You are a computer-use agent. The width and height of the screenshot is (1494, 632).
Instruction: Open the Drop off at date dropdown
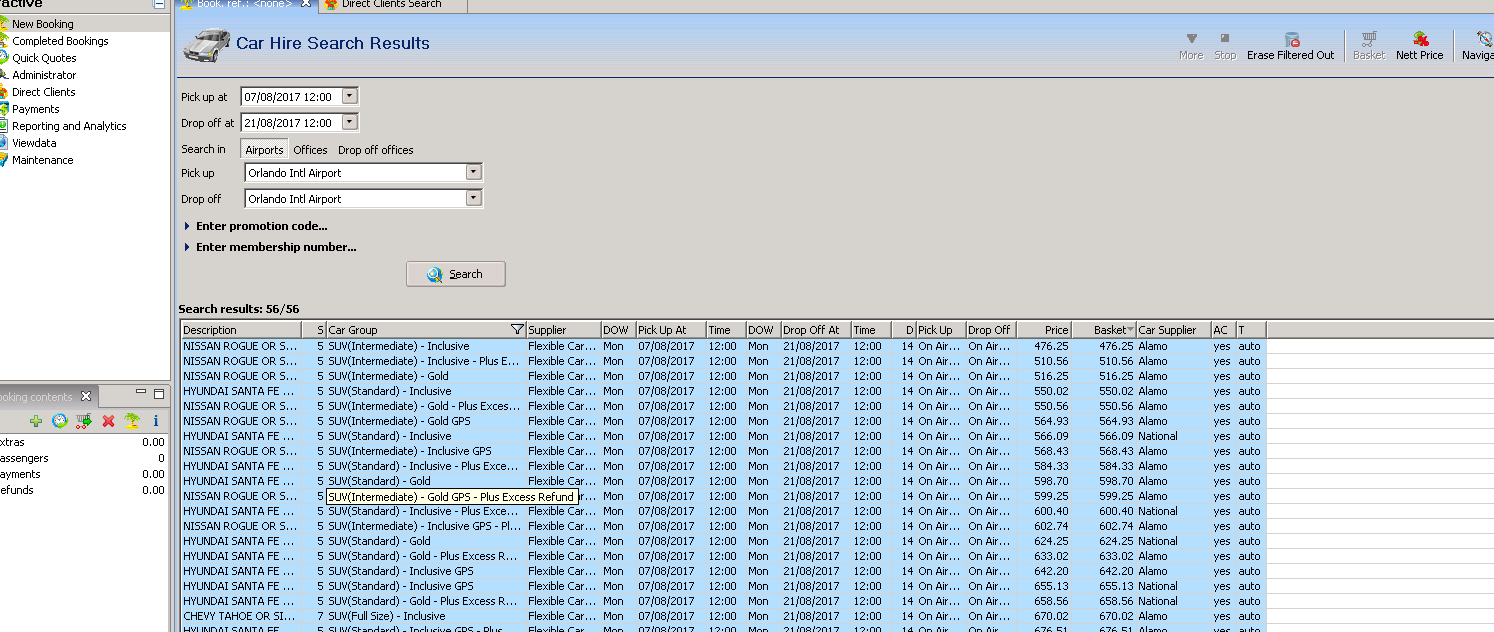349,123
